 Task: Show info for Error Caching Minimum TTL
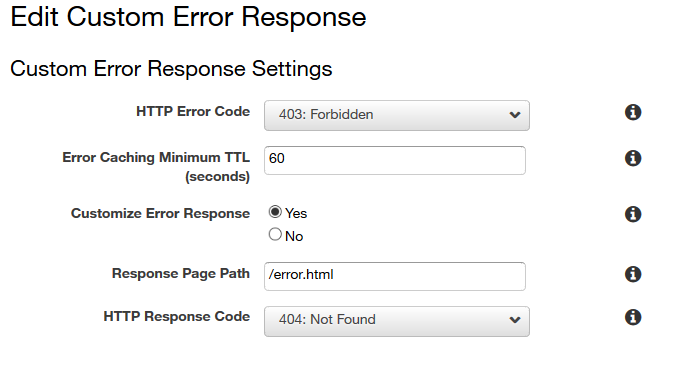[x=633, y=158]
